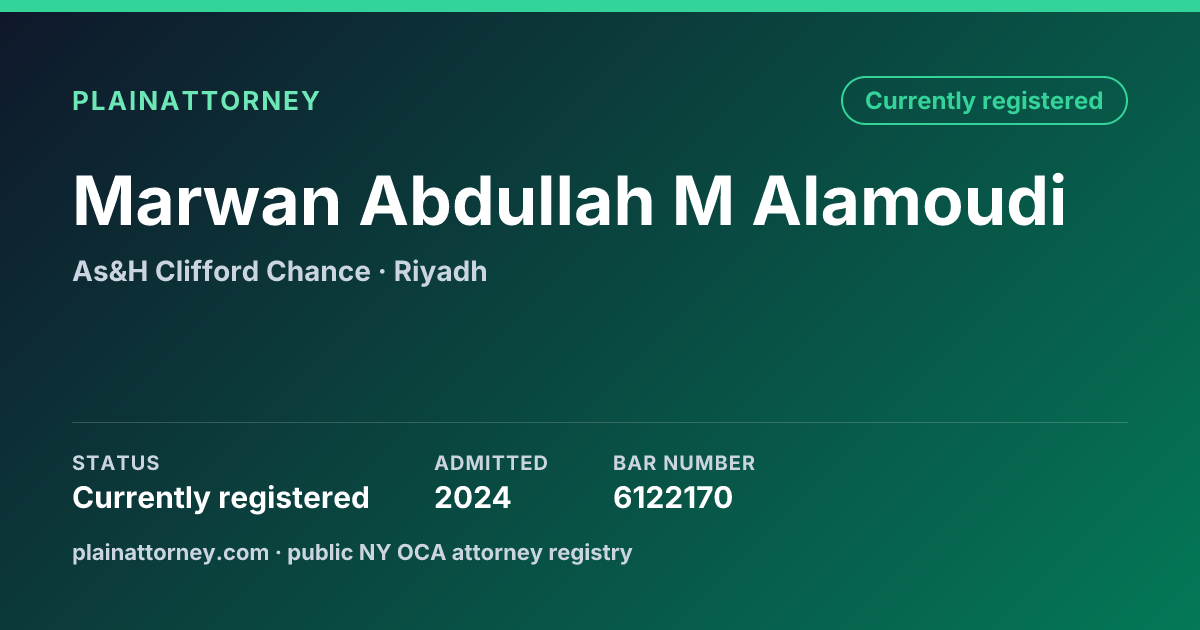The height and width of the screenshot is (630, 1200).
Task: Click the public NY OCA attorney registry text
Action: coord(460,553)
